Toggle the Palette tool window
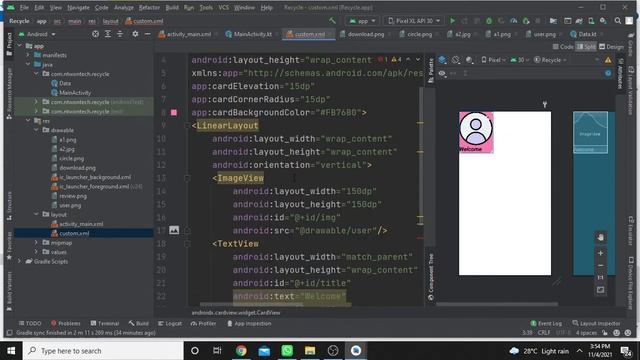This screenshot has width=640, height=360. [431, 71]
